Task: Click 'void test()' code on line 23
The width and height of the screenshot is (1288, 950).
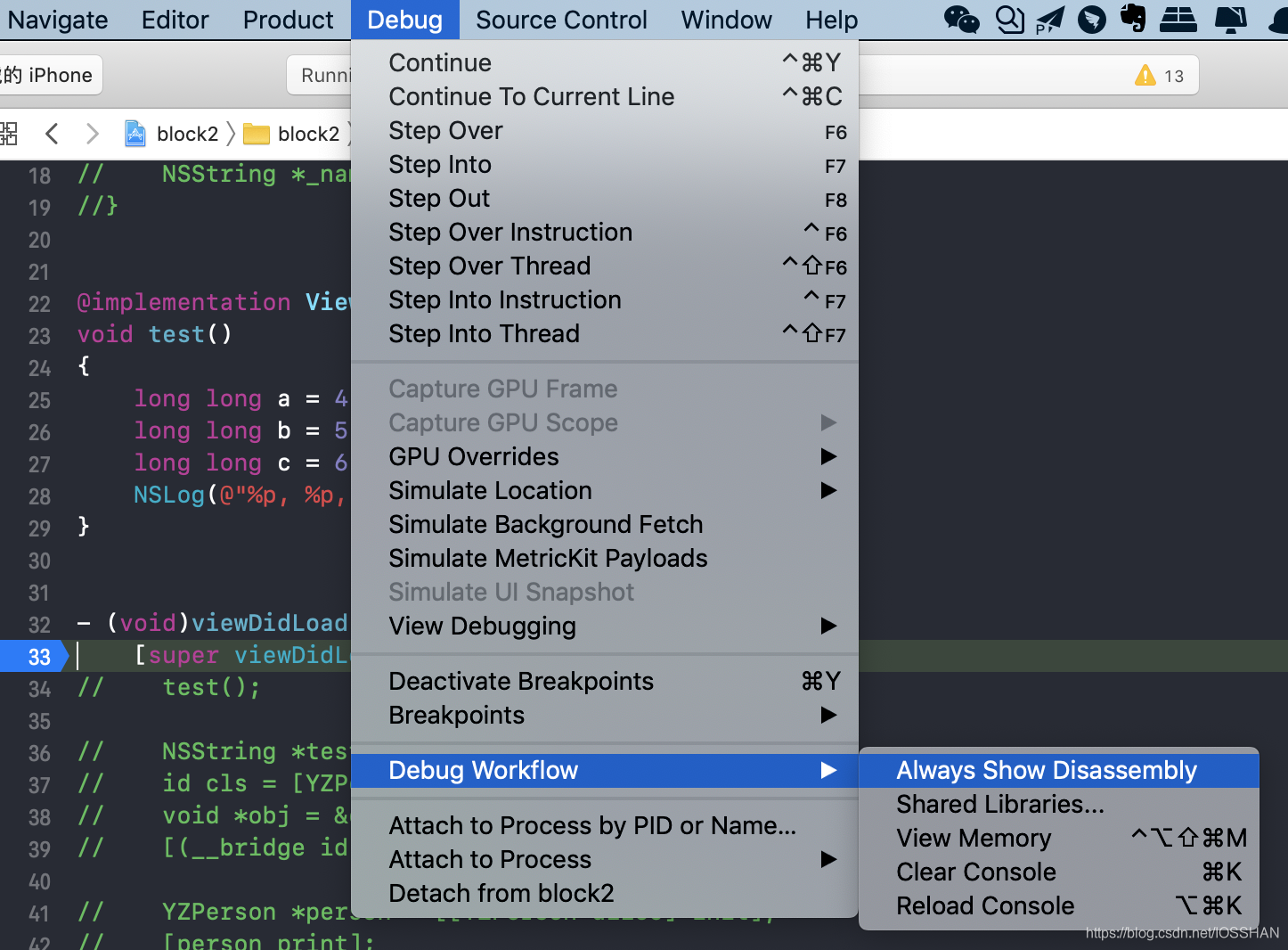Action: click(x=155, y=334)
